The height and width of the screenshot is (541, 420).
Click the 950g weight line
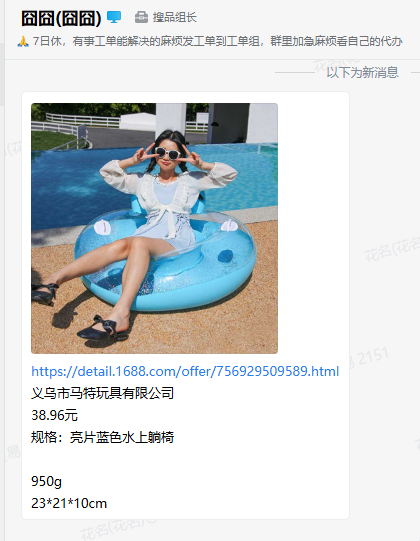[x=46, y=481]
